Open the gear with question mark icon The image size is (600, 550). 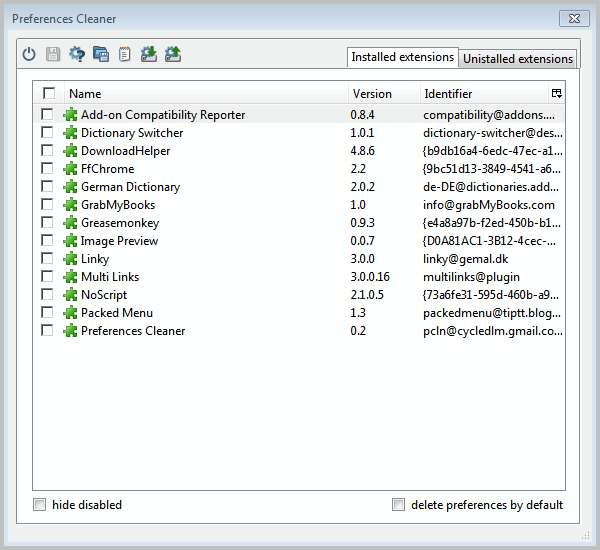(77, 55)
